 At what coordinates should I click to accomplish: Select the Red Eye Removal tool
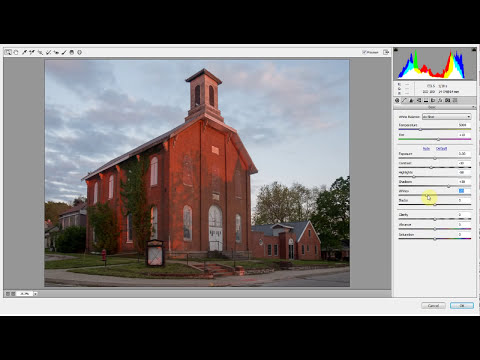pyautogui.click(x=56, y=52)
